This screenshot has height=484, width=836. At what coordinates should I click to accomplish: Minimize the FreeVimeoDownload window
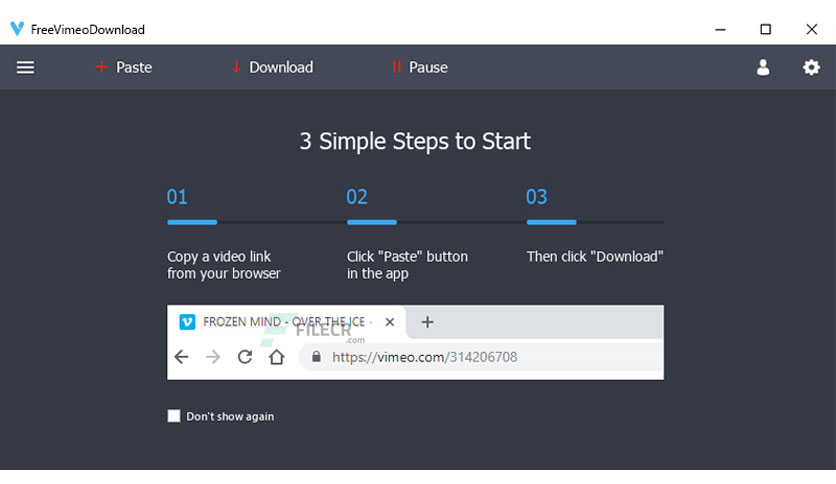[720, 29]
